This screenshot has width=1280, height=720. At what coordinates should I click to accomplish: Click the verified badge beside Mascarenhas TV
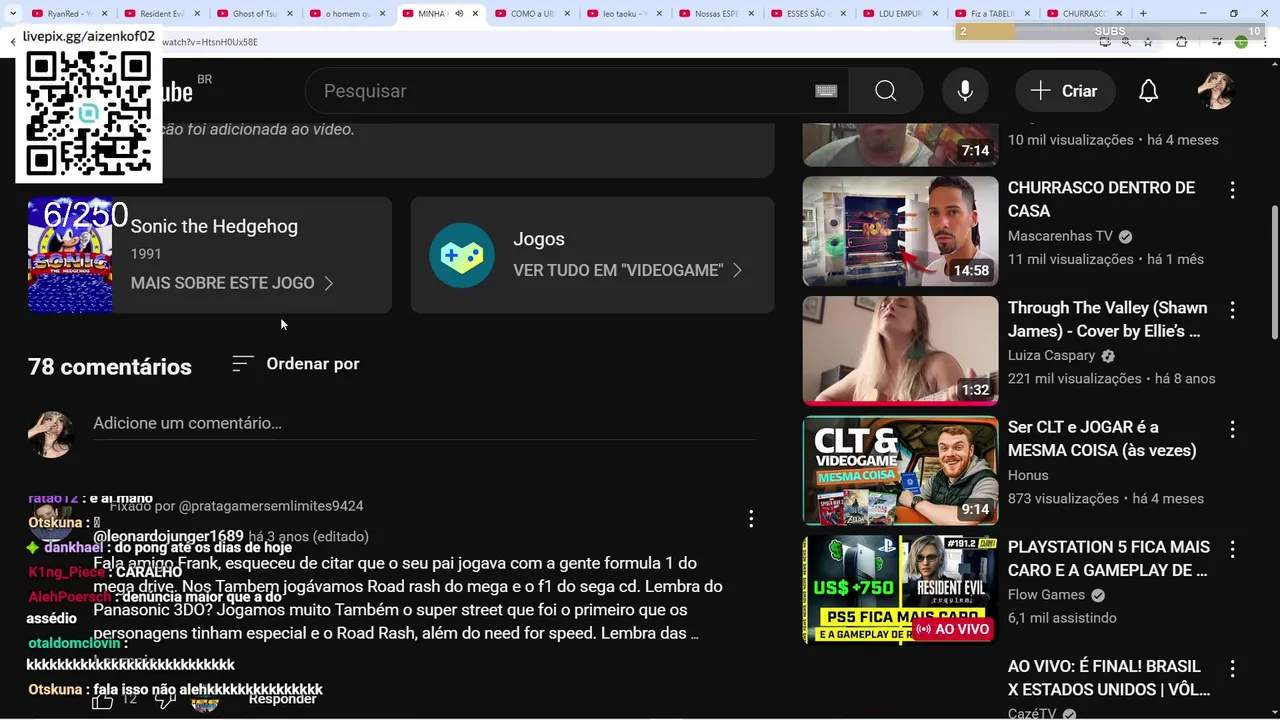[1125, 237]
